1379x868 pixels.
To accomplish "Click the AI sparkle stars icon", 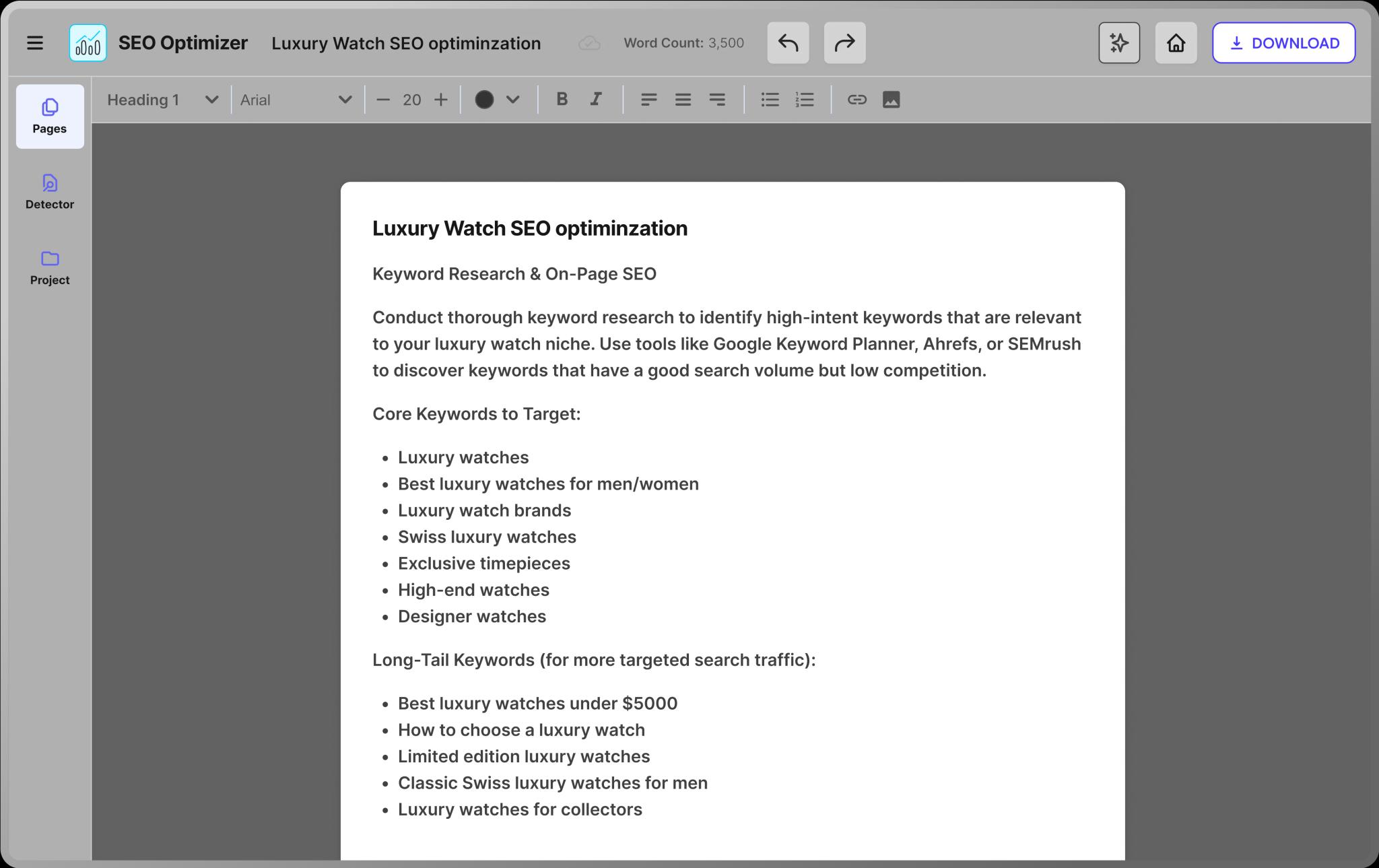I will (x=1119, y=43).
